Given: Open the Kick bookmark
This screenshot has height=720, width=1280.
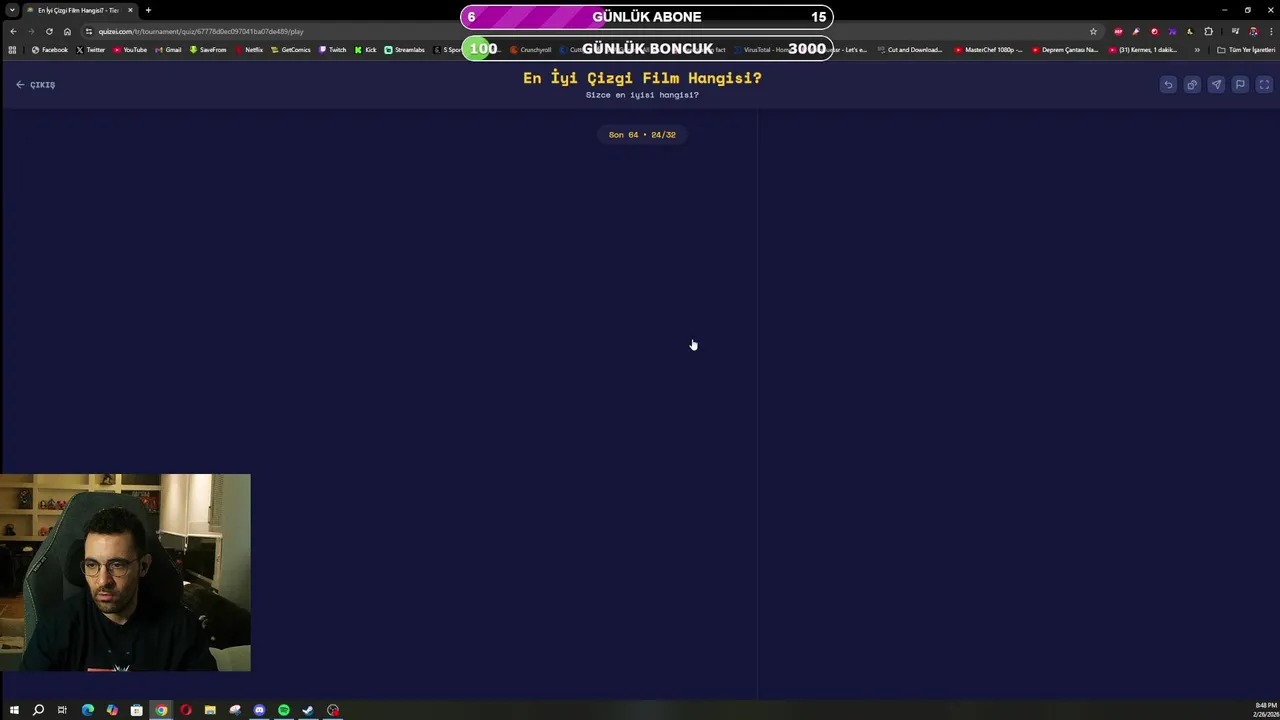Looking at the screenshot, I should (x=366, y=50).
